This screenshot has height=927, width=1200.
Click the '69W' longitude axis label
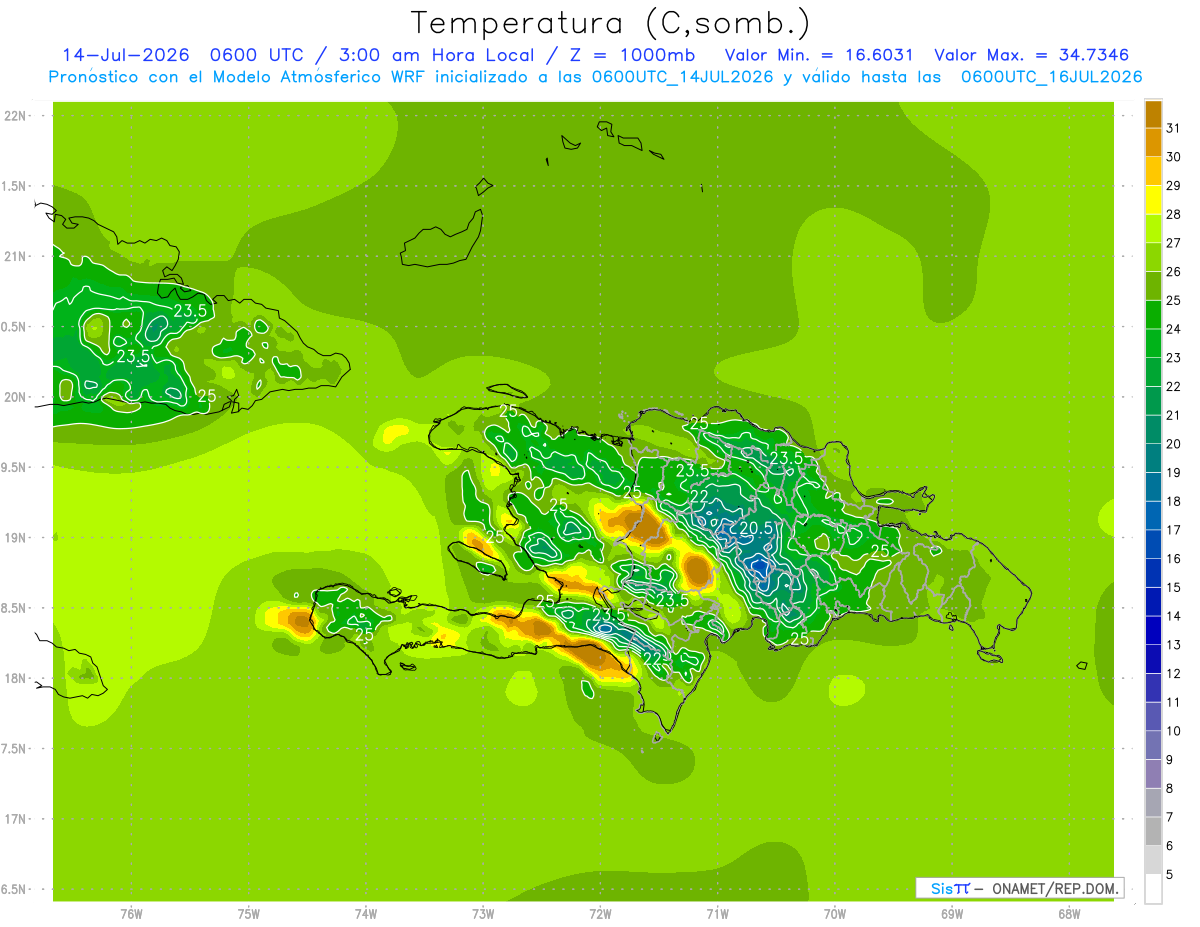952,914
